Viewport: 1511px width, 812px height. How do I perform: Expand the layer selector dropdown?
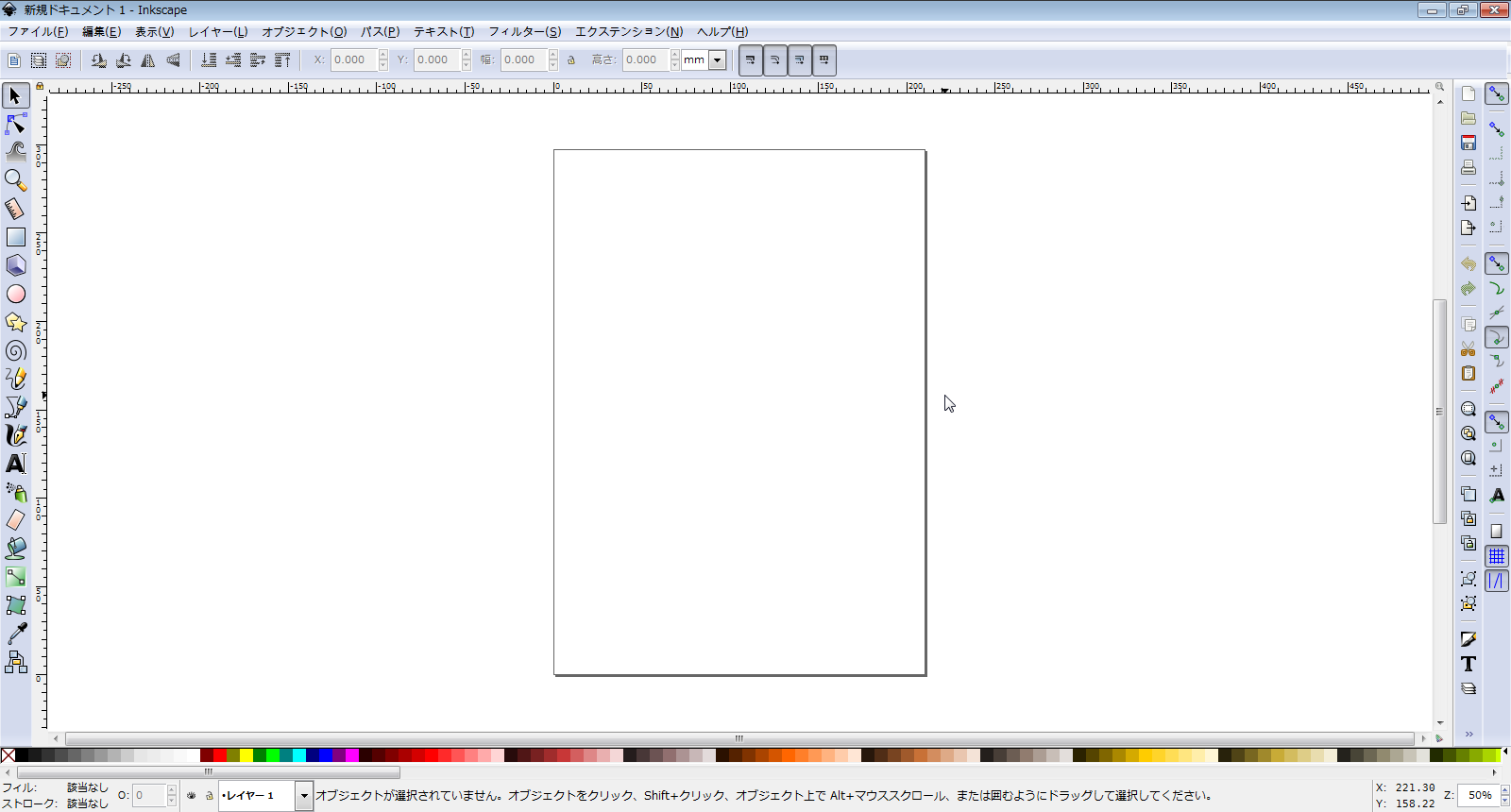304,796
